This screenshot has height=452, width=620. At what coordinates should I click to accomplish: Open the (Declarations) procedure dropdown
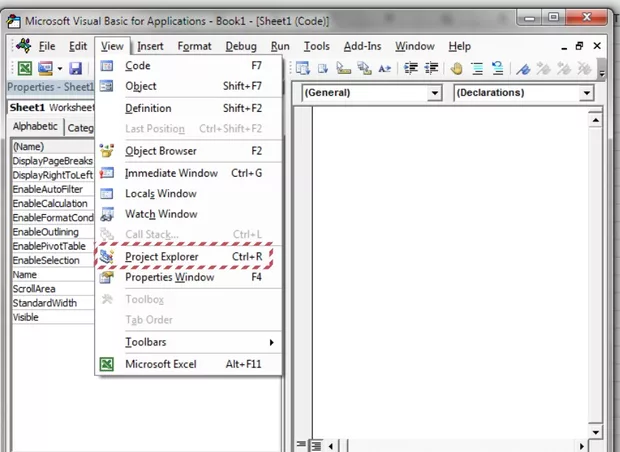(586, 93)
